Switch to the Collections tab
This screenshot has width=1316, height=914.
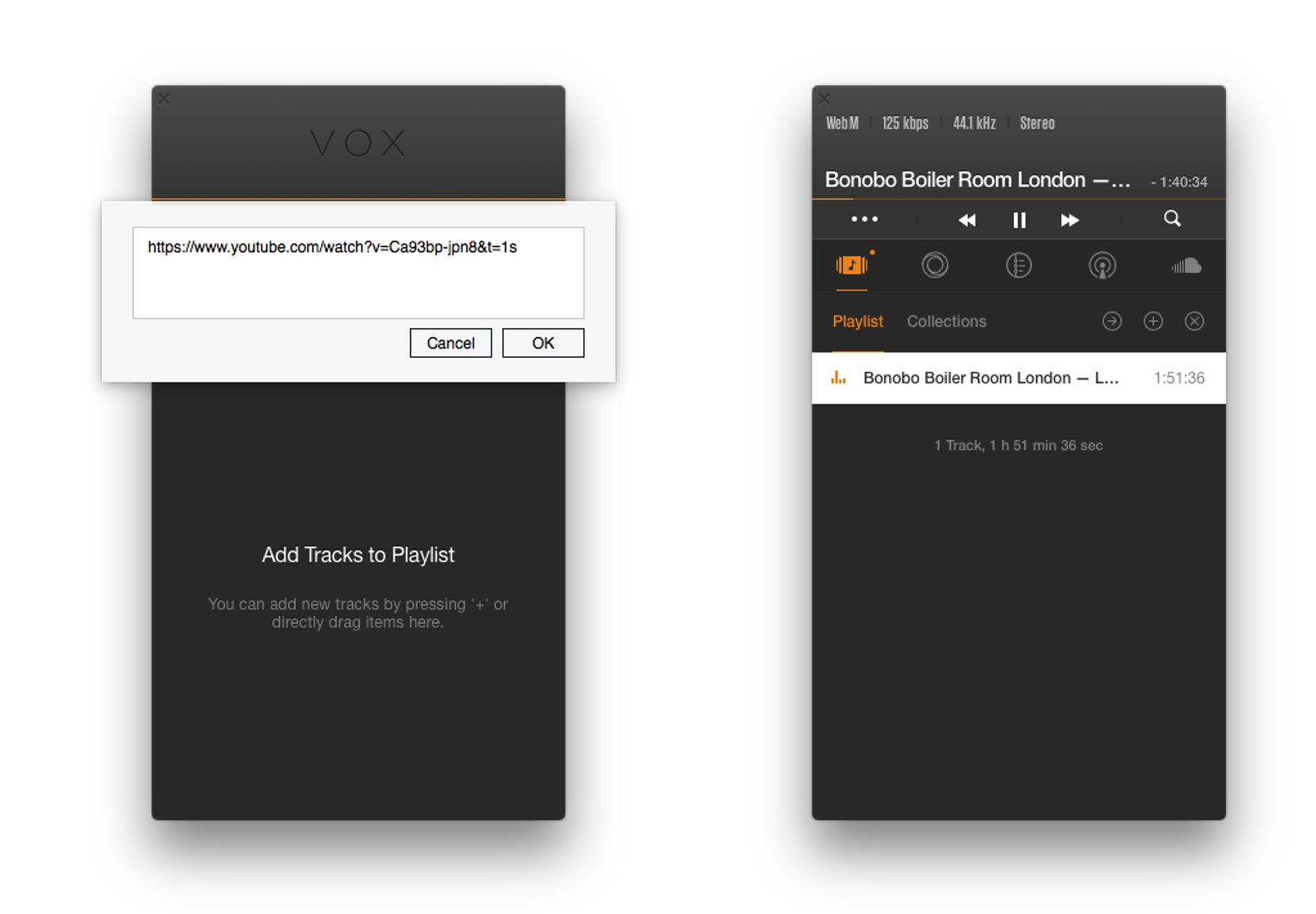[x=947, y=322]
